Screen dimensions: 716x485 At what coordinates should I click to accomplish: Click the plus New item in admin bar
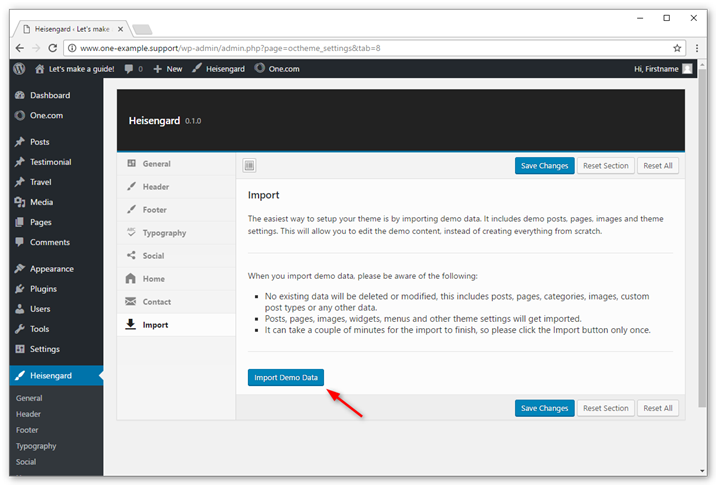(x=168, y=69)
